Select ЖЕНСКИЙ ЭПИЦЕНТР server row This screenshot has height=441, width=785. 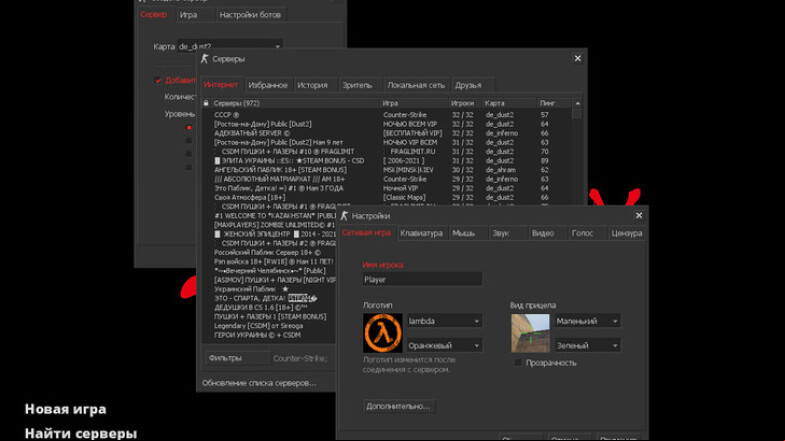(x=269, y=234)
